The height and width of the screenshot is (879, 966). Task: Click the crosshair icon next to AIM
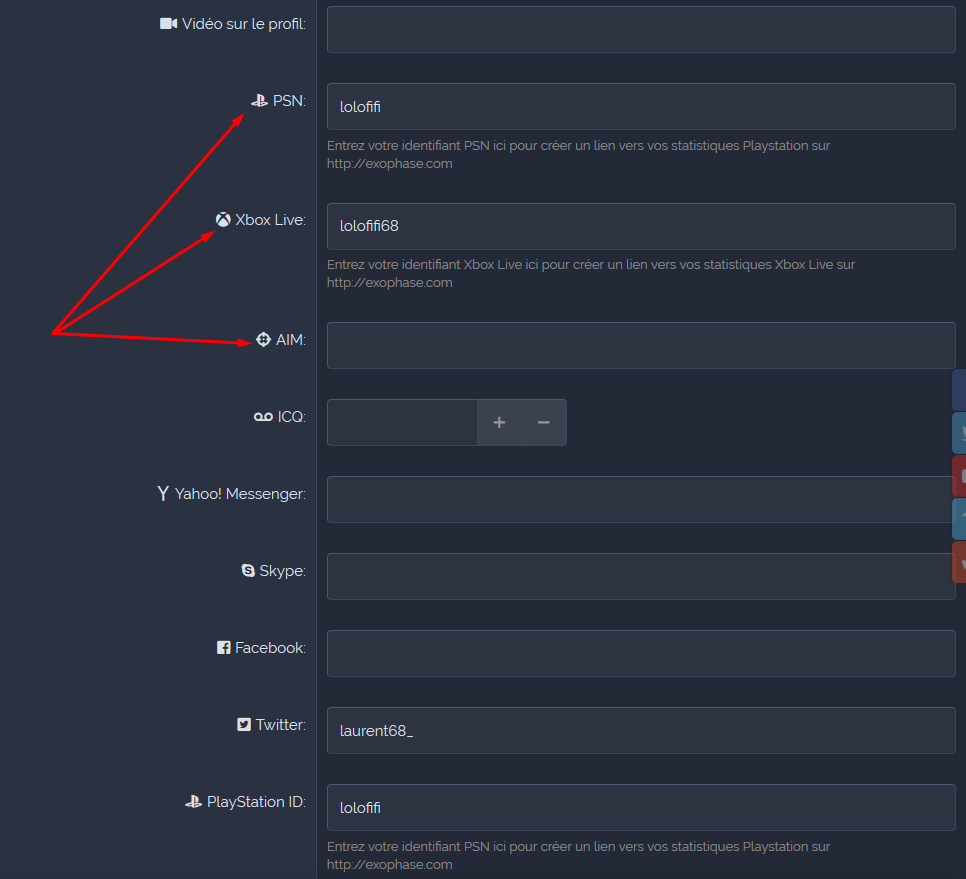coord(263,340)
